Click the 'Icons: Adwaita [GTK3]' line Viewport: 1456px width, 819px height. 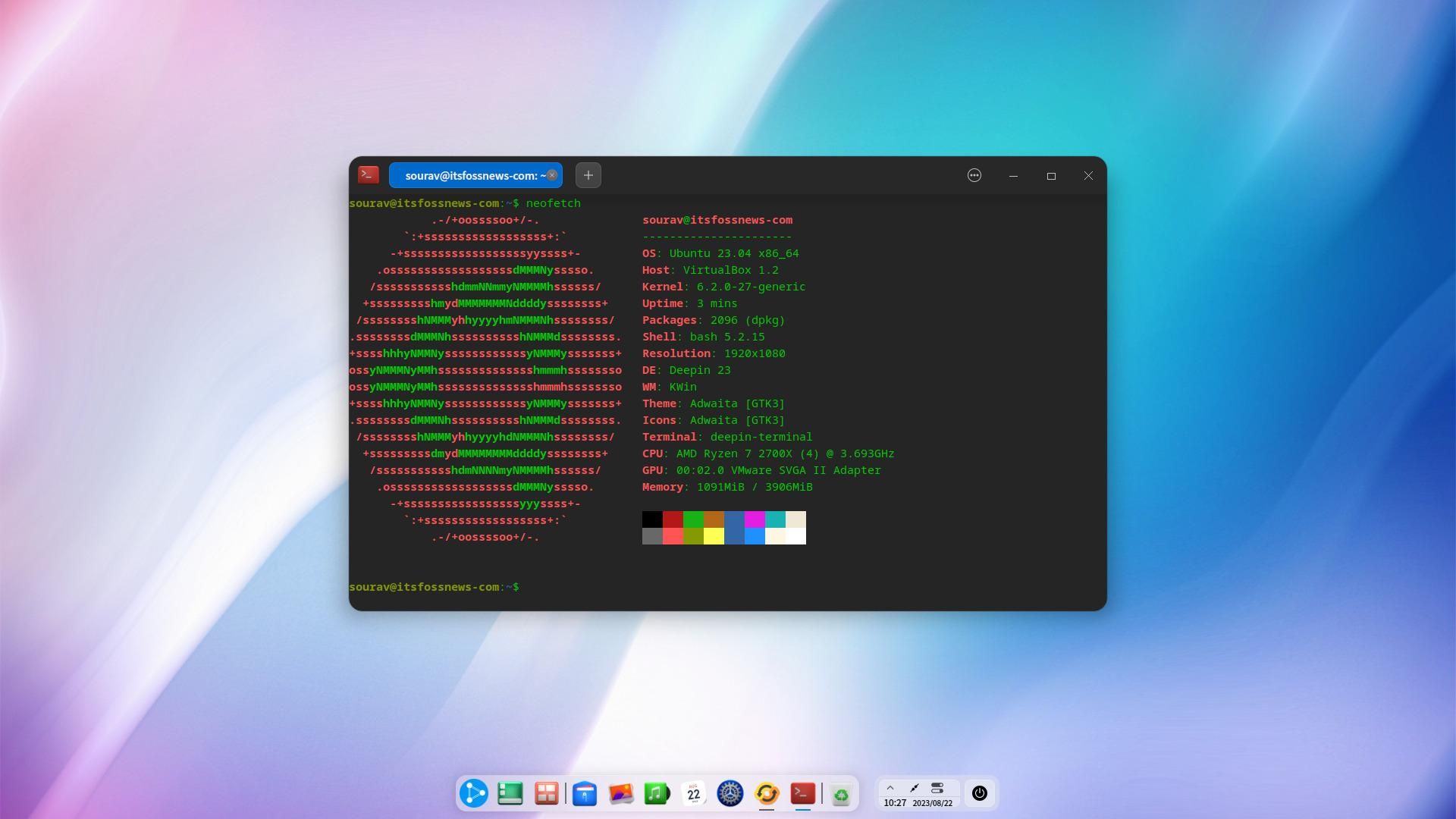tap(714, 420)
